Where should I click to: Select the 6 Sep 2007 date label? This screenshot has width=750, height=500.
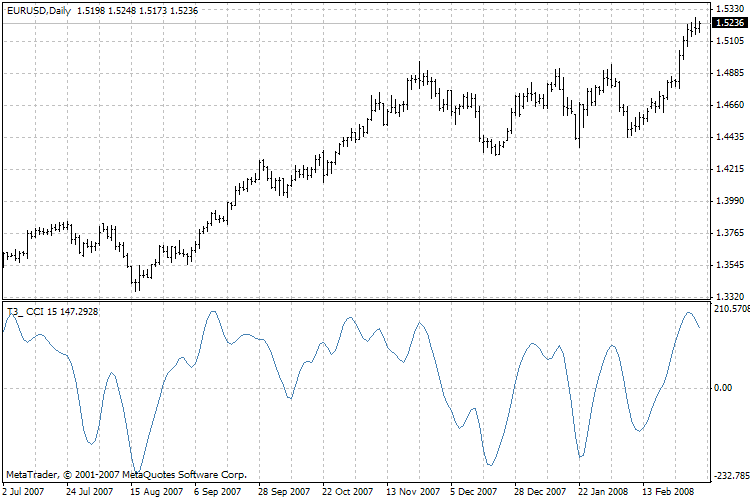217,491
